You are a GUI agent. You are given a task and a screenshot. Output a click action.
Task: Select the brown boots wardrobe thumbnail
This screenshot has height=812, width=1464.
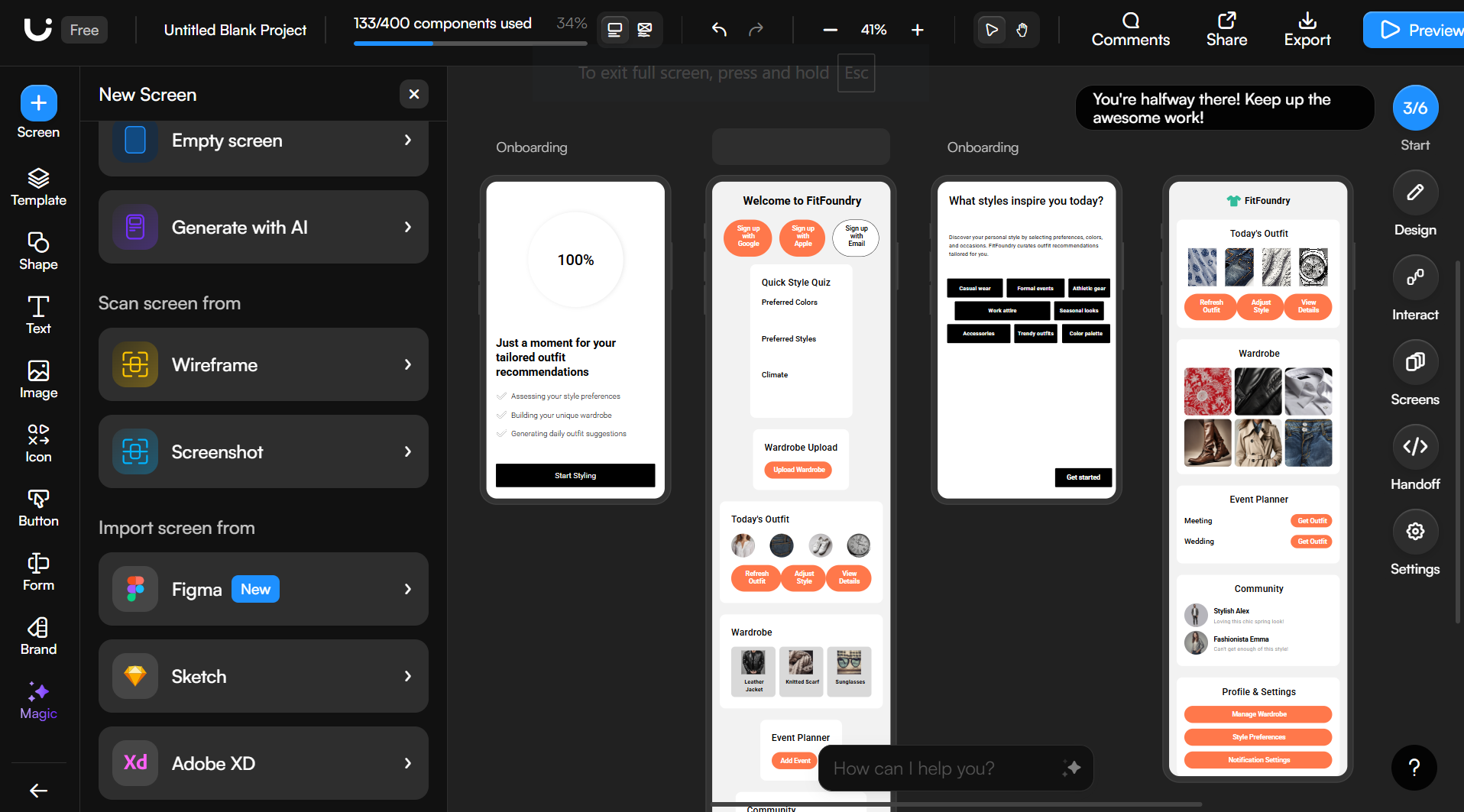tap(1207, 442)
